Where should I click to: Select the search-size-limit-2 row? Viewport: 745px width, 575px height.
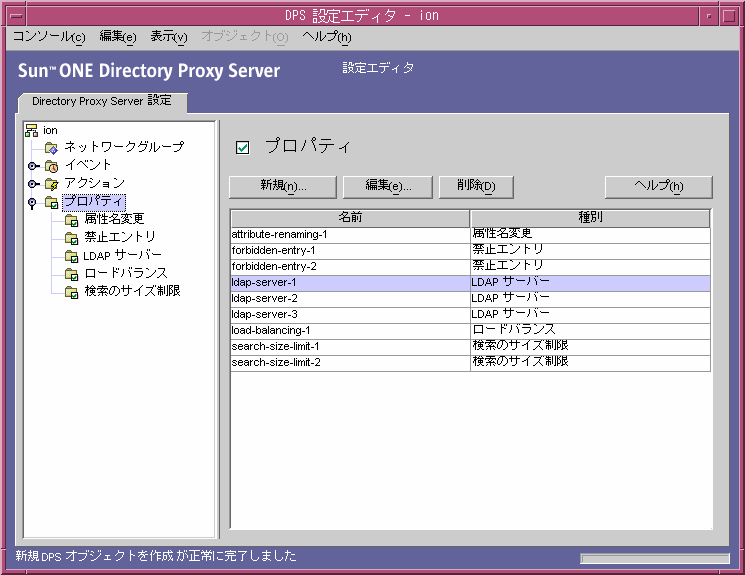470,363
